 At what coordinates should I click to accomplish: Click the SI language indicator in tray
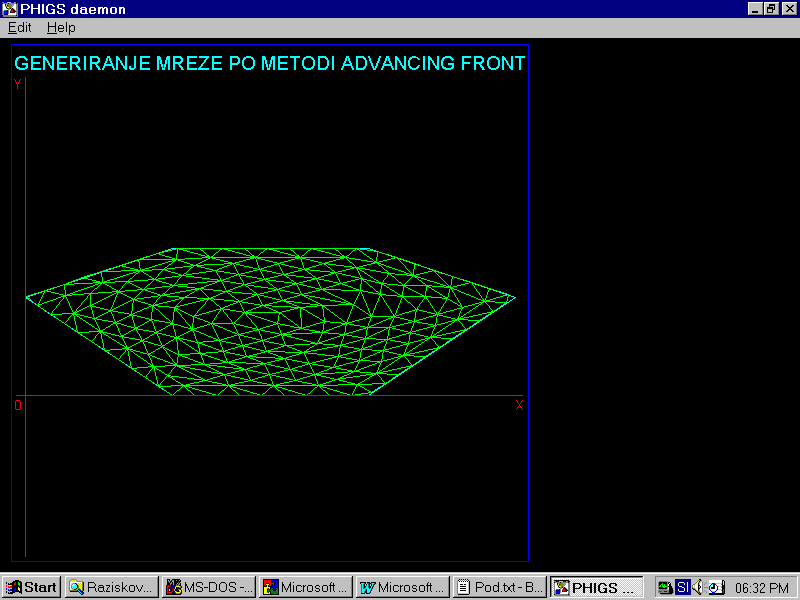[683, 587]
